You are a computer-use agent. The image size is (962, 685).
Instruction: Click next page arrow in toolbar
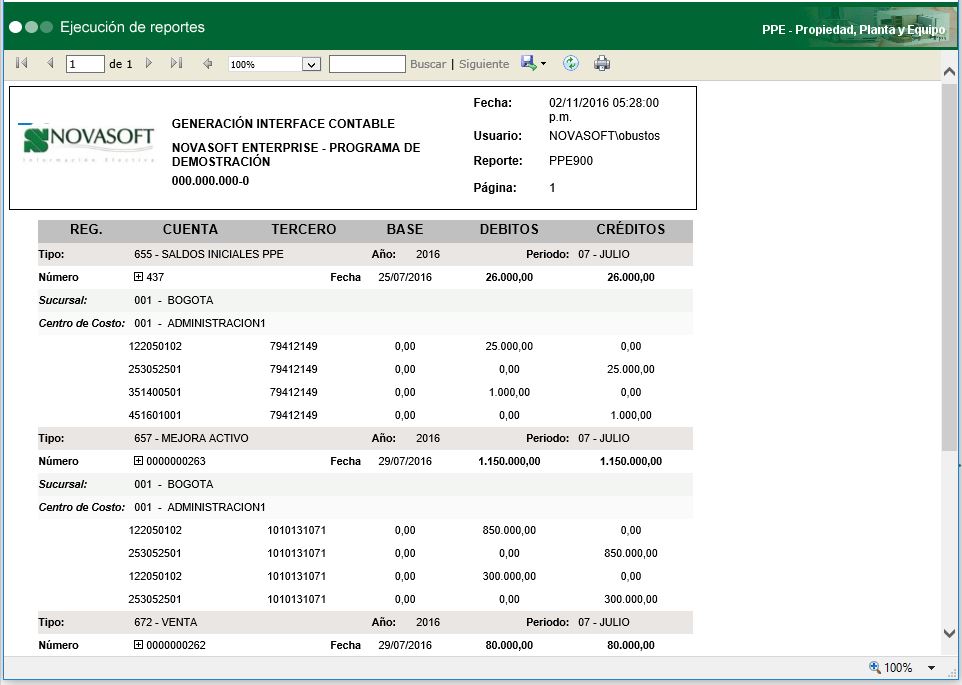pyautogui.click(x=149, y=64)
